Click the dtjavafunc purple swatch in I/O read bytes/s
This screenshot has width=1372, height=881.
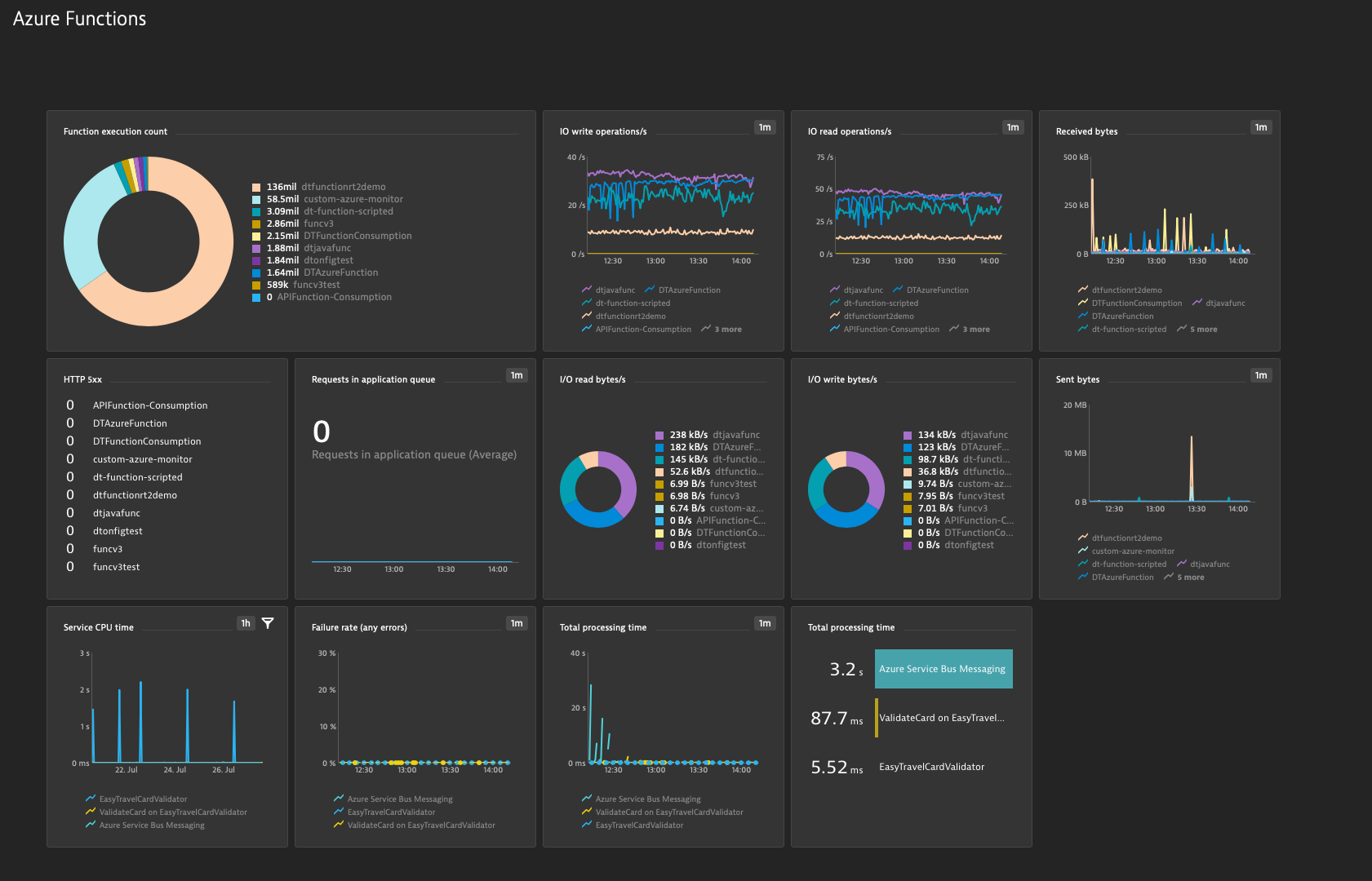pyautogui.click(x=659, y=436)
